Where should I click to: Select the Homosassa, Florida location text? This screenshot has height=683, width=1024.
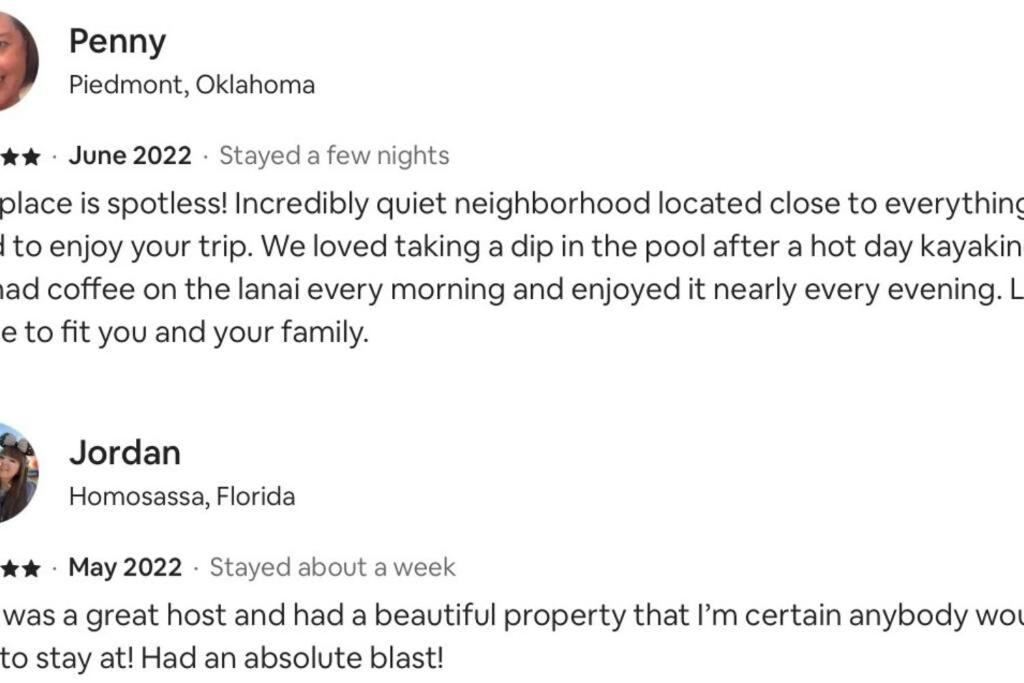(x=182, y=496)
